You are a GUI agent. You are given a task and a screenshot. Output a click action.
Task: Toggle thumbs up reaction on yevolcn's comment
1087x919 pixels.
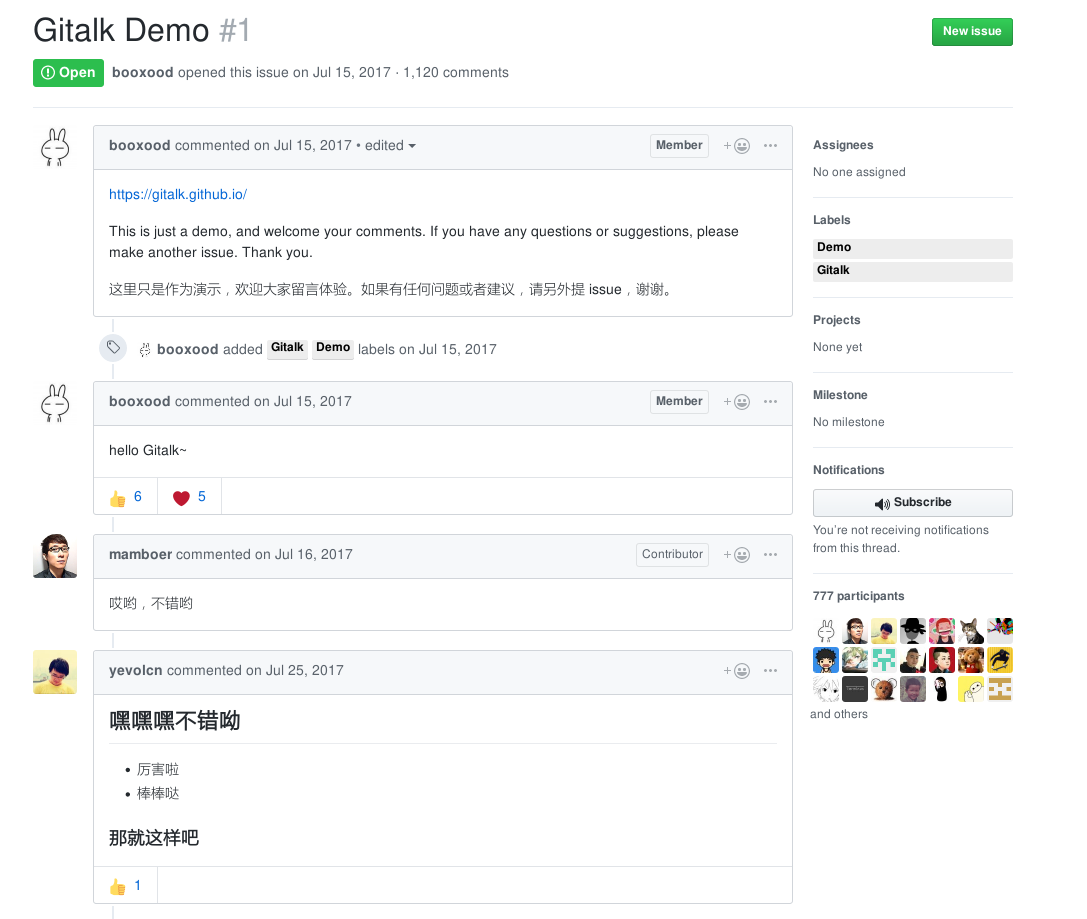click(125, 886)
